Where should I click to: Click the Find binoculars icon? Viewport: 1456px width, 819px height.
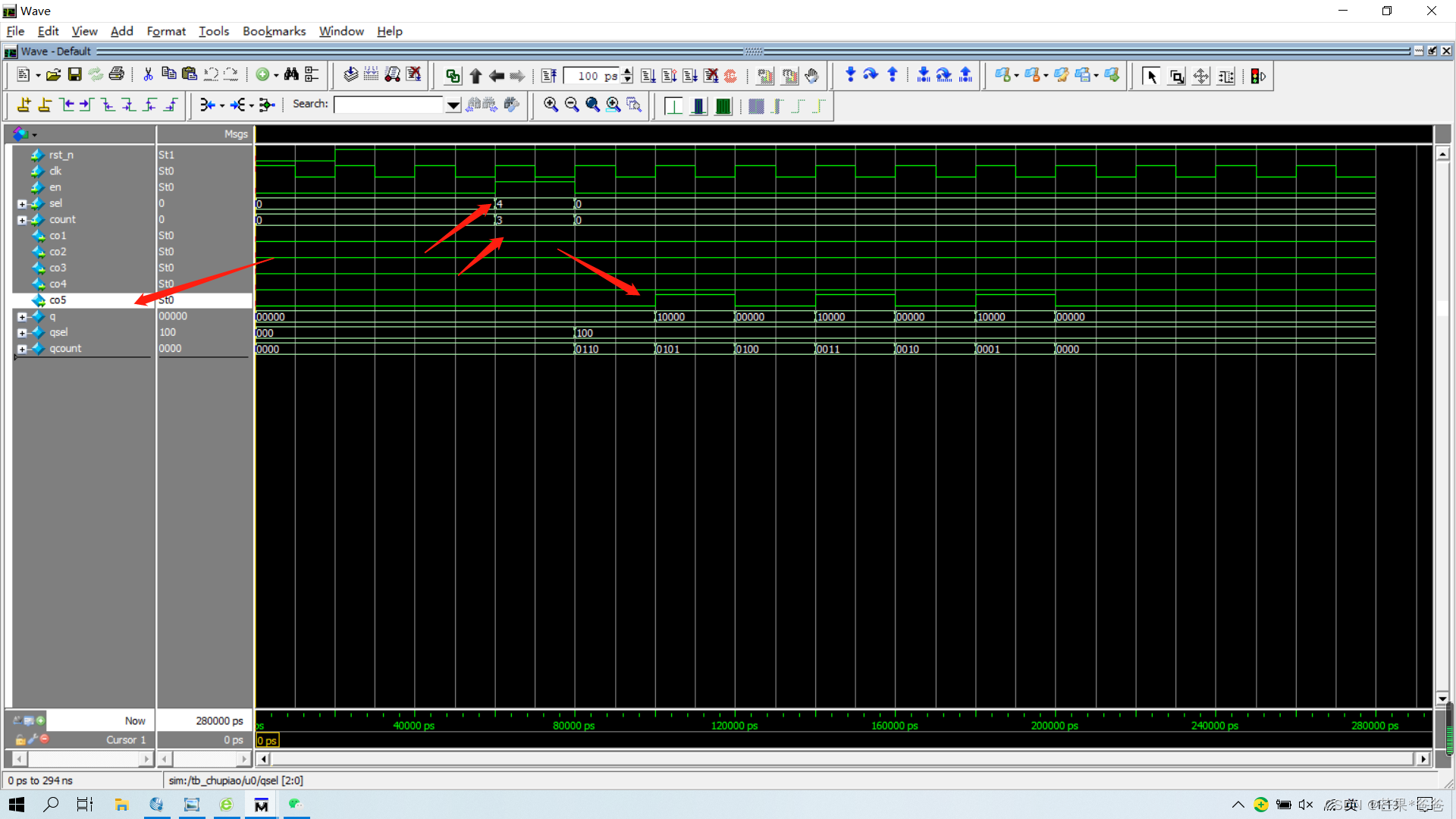coord(291,74)
